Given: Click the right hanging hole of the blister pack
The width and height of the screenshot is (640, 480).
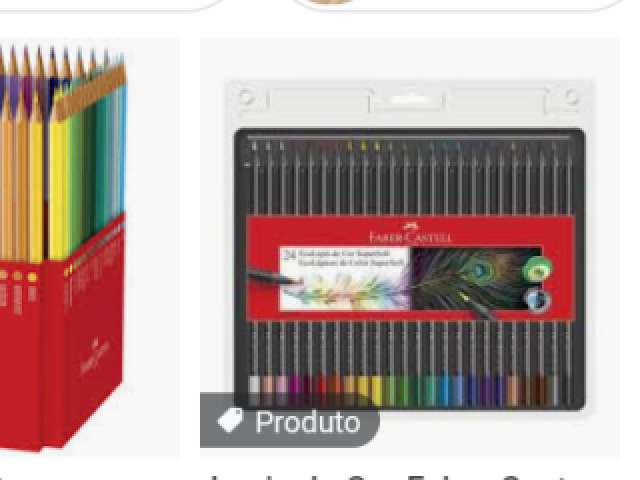Looking at the screenshot, I should click(572, 98).
